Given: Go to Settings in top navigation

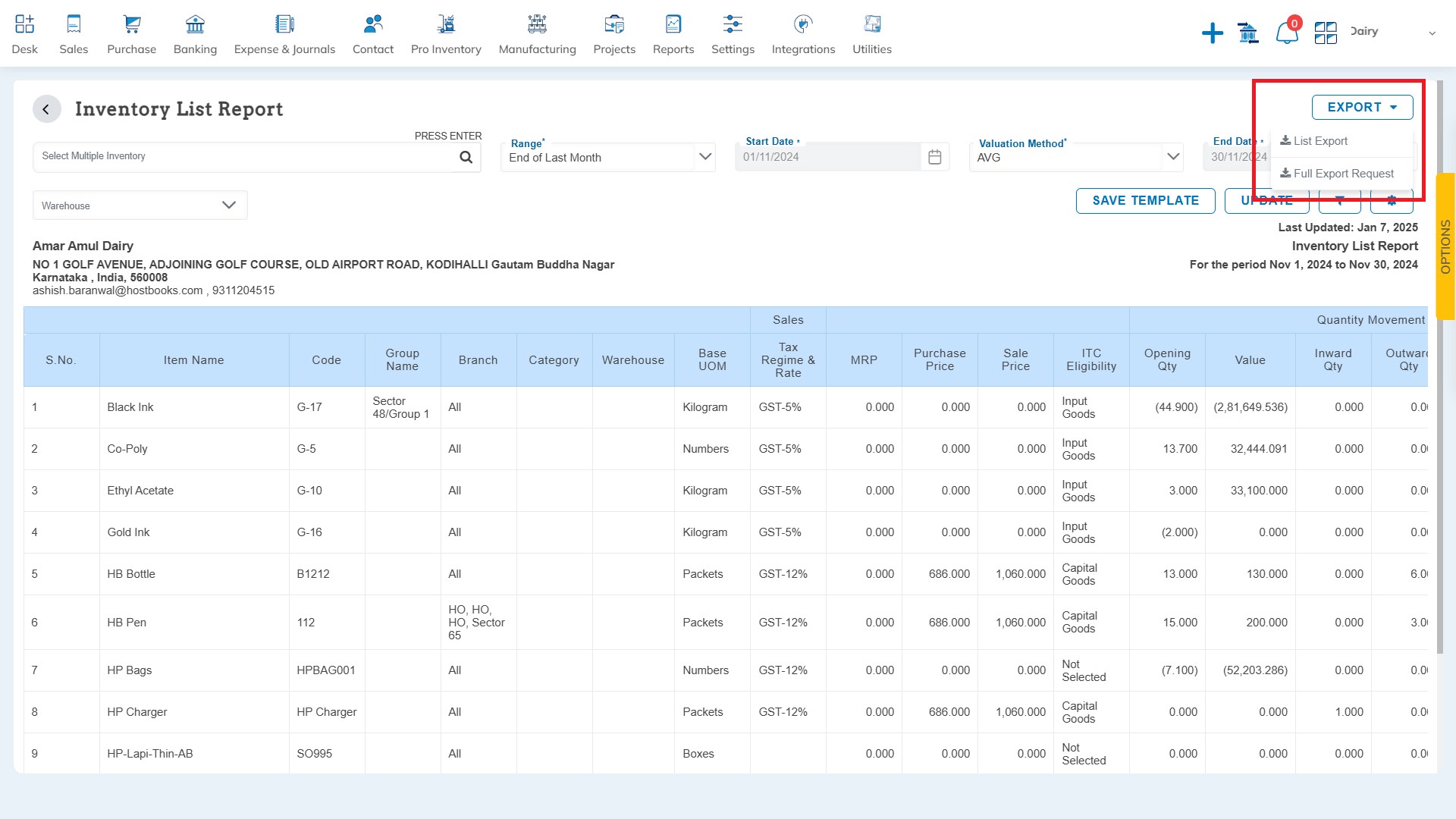Looking at the screenshot, I should (733, 34).
